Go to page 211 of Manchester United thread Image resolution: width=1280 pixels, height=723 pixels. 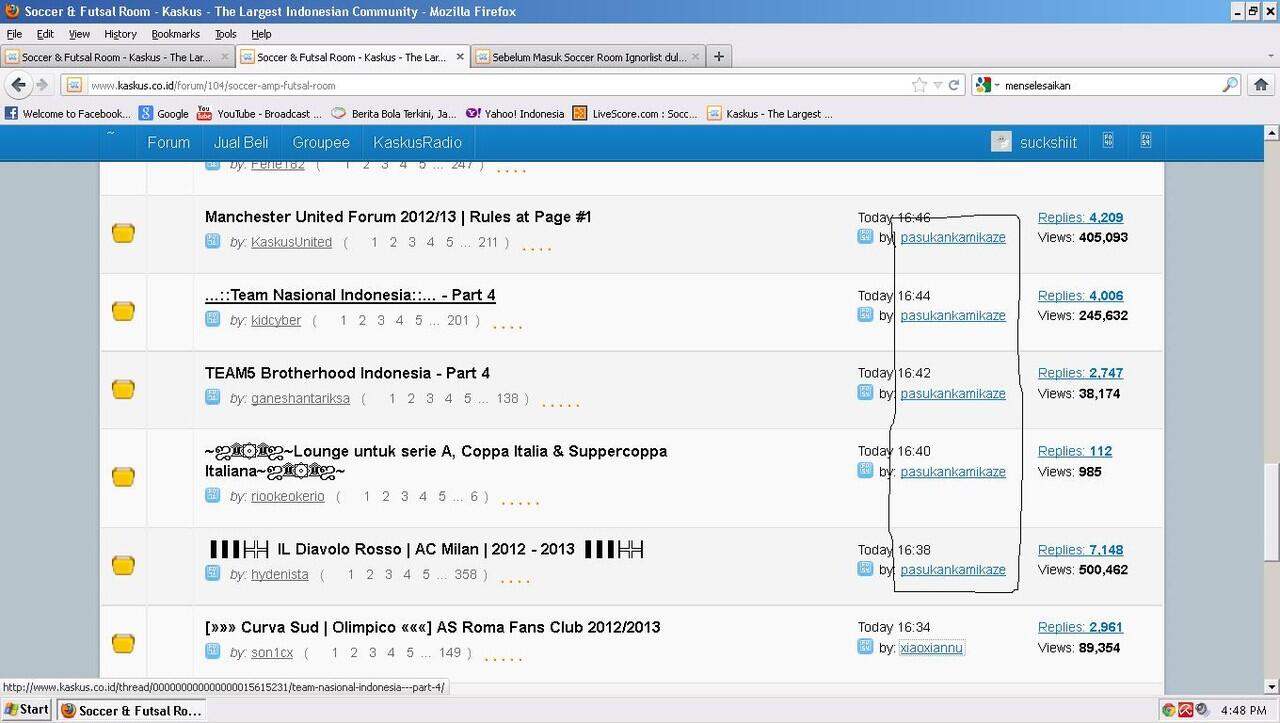coord(488,242)
